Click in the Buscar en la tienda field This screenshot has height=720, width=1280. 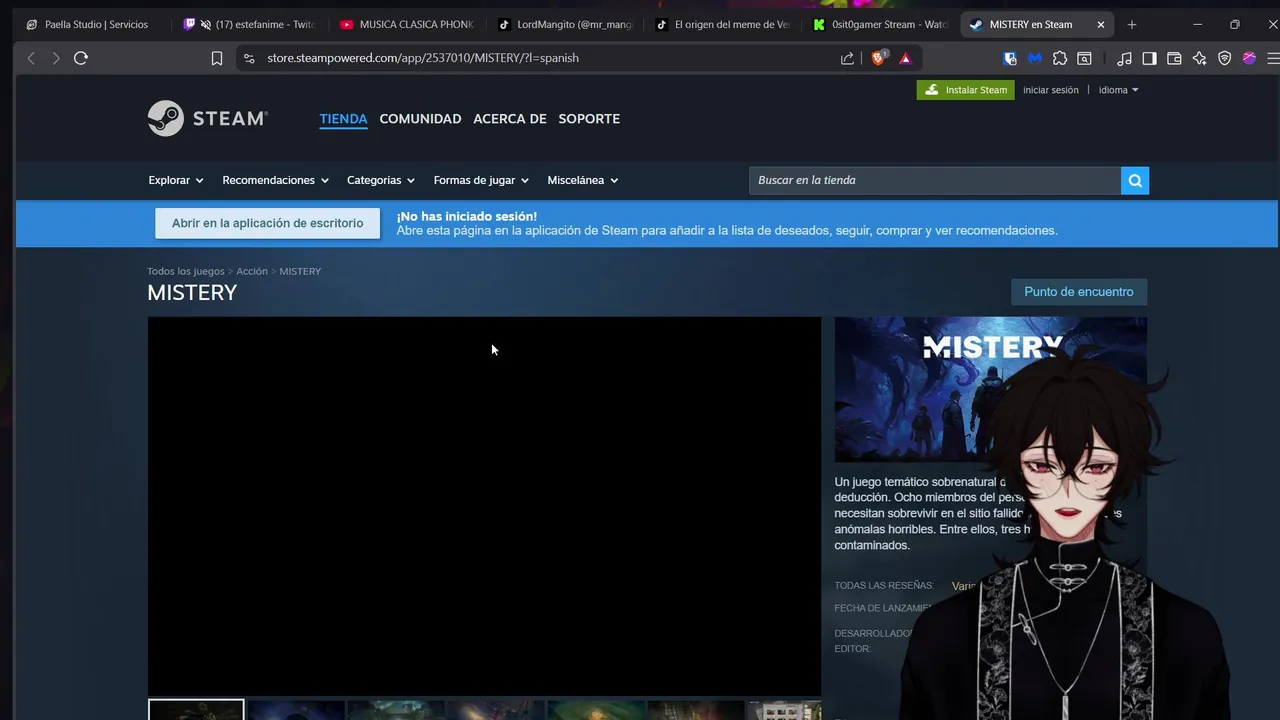click(935, 180)
